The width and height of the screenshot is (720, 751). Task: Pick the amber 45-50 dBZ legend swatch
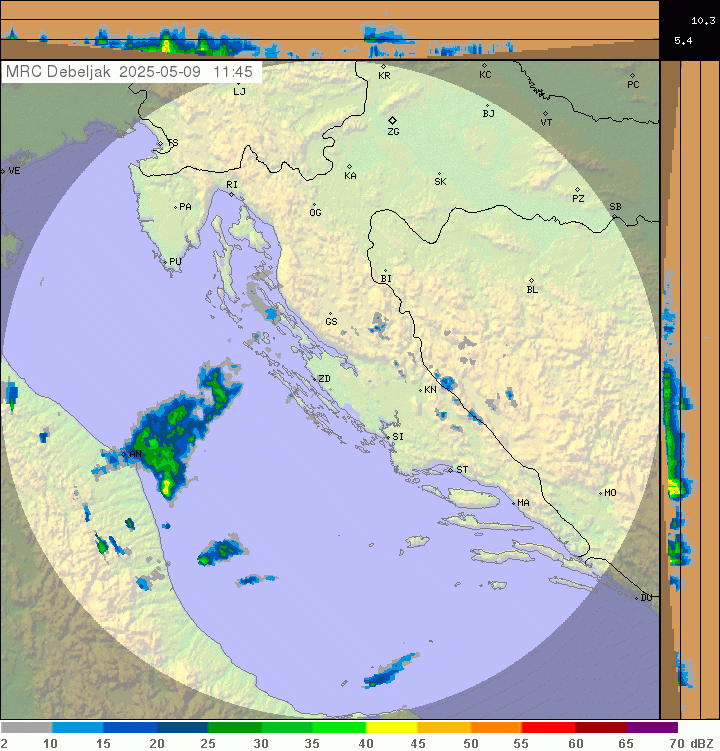coord(444,728)
